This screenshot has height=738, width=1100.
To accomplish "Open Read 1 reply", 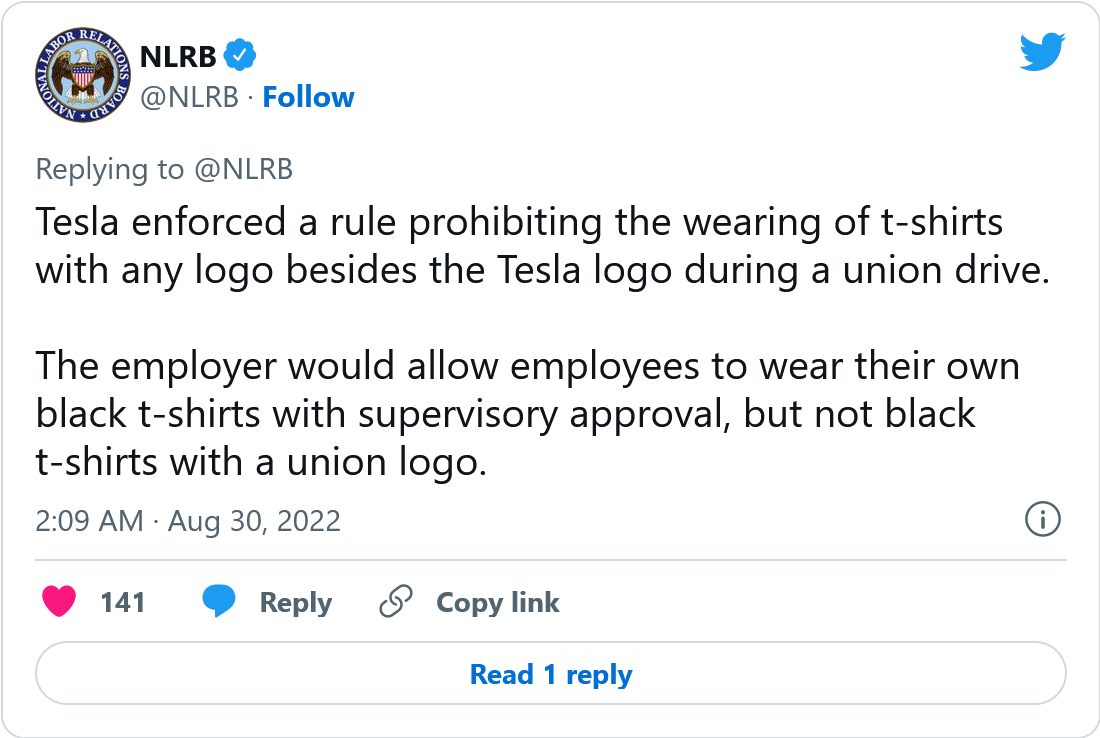I will (x=551, y=673).
